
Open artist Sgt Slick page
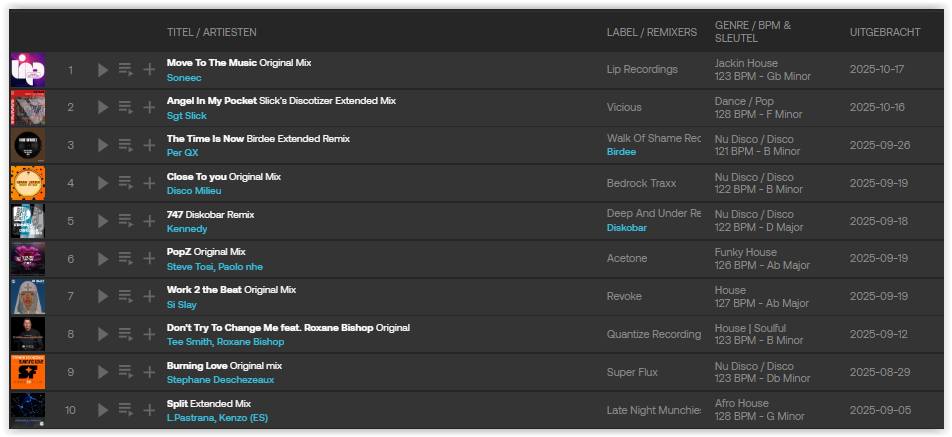click(187, 115)
